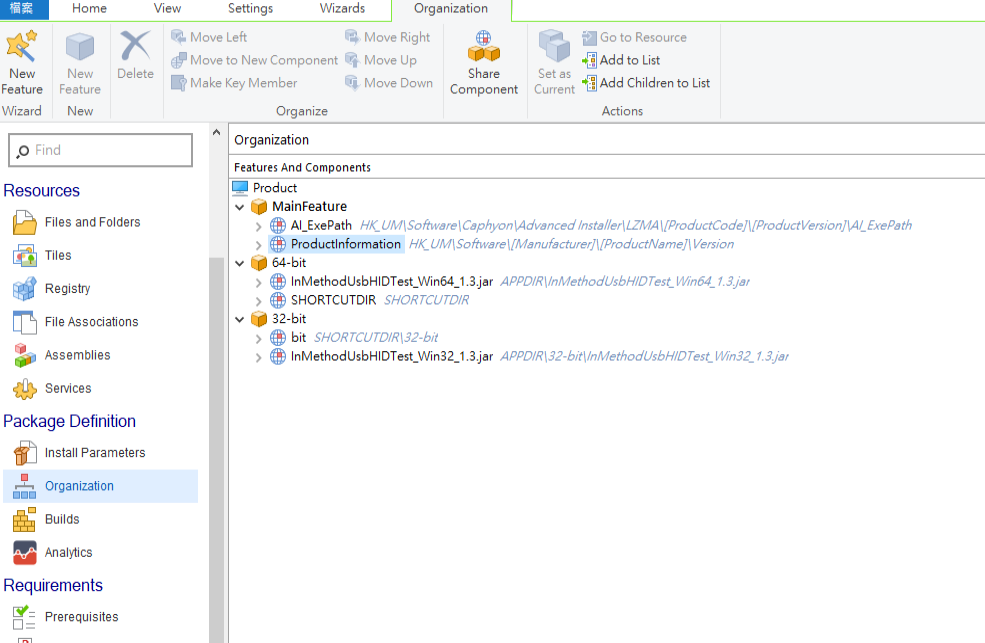
Task: Select Move to New Component
Action: 254,60
